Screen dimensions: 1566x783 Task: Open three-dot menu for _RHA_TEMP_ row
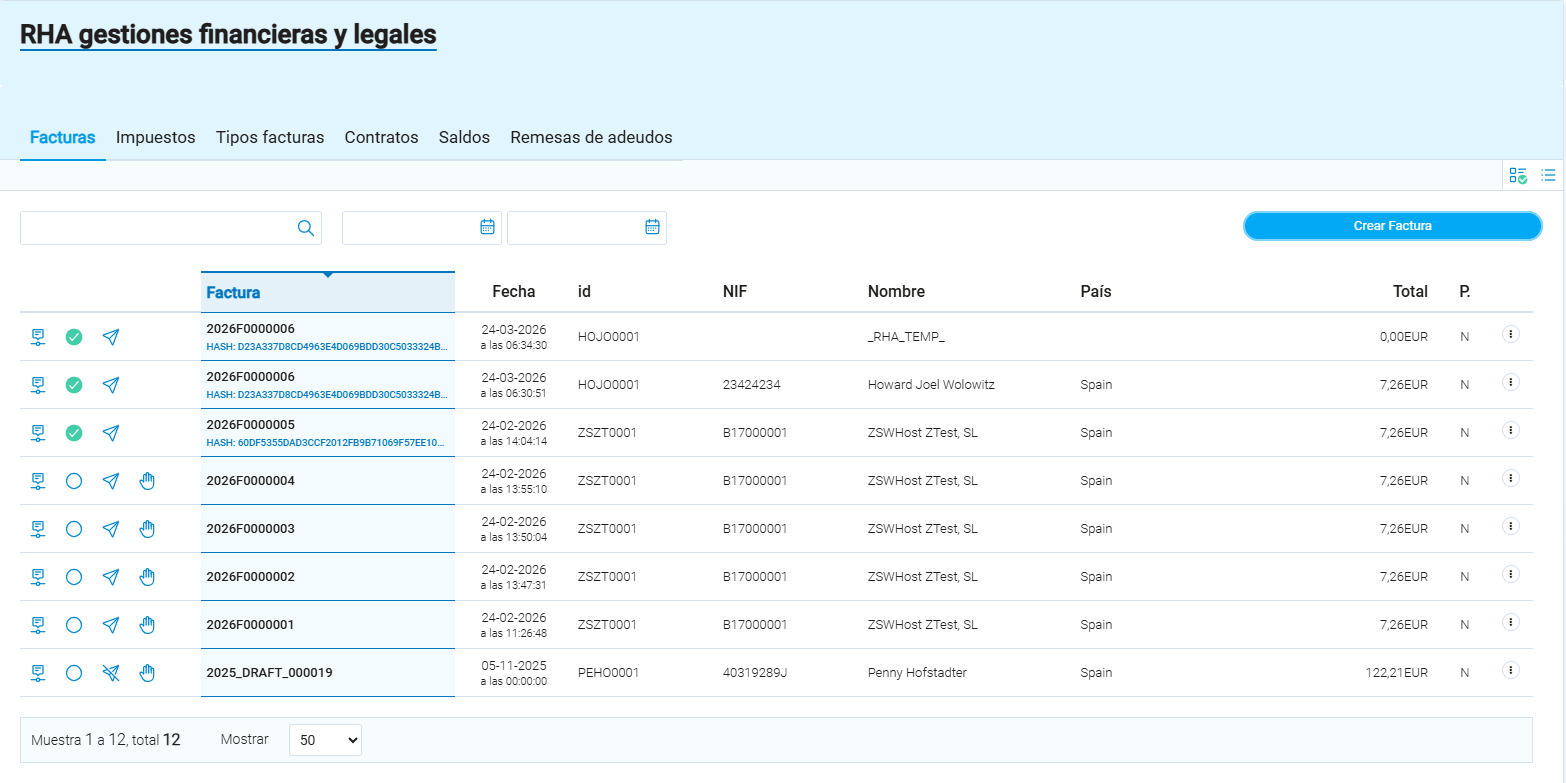1511,334
